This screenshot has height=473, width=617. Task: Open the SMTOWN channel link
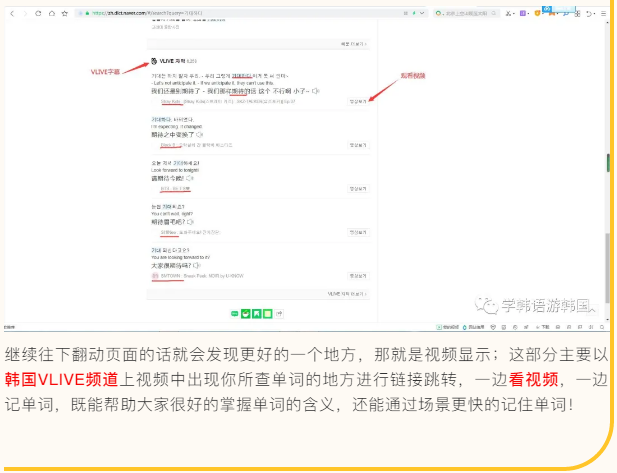pyautogui.click(x=170, y=276)
